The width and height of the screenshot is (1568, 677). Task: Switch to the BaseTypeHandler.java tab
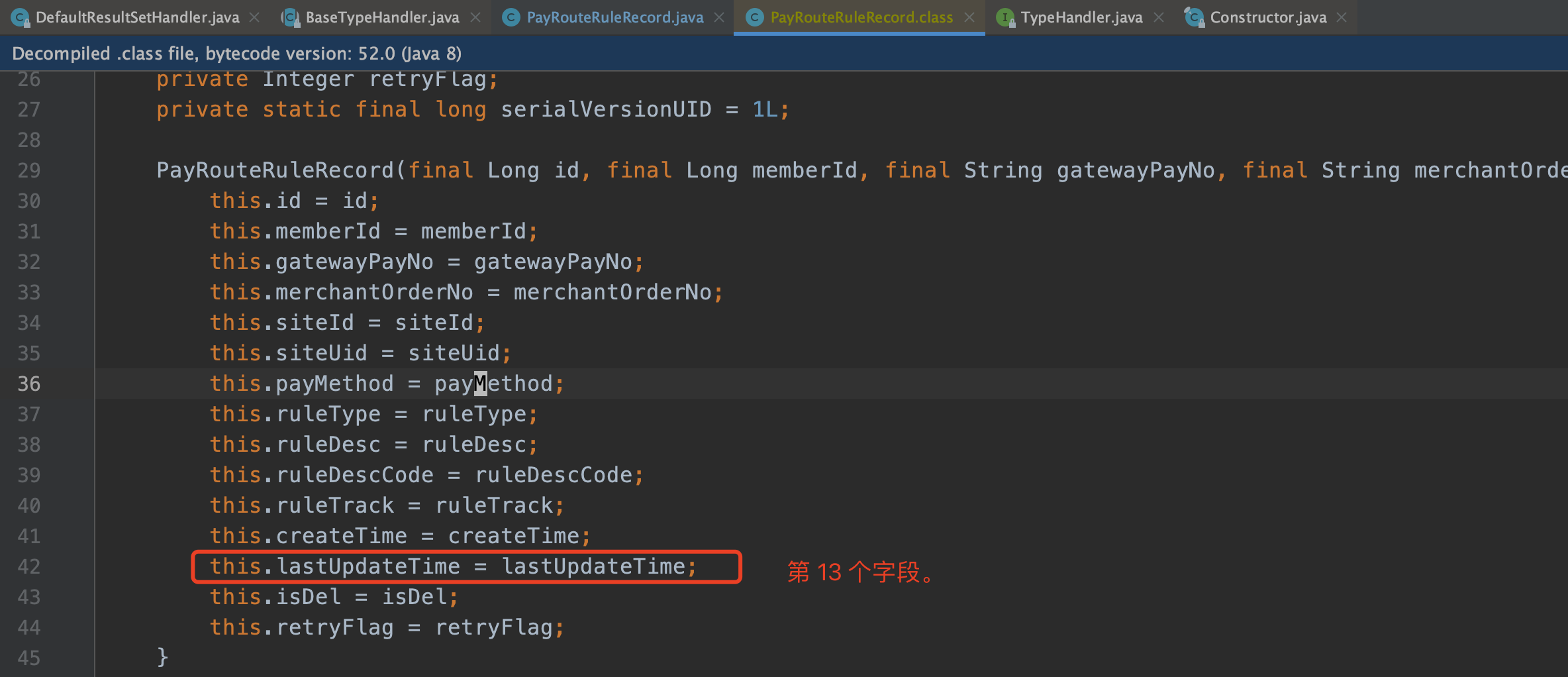coord(382,18)
